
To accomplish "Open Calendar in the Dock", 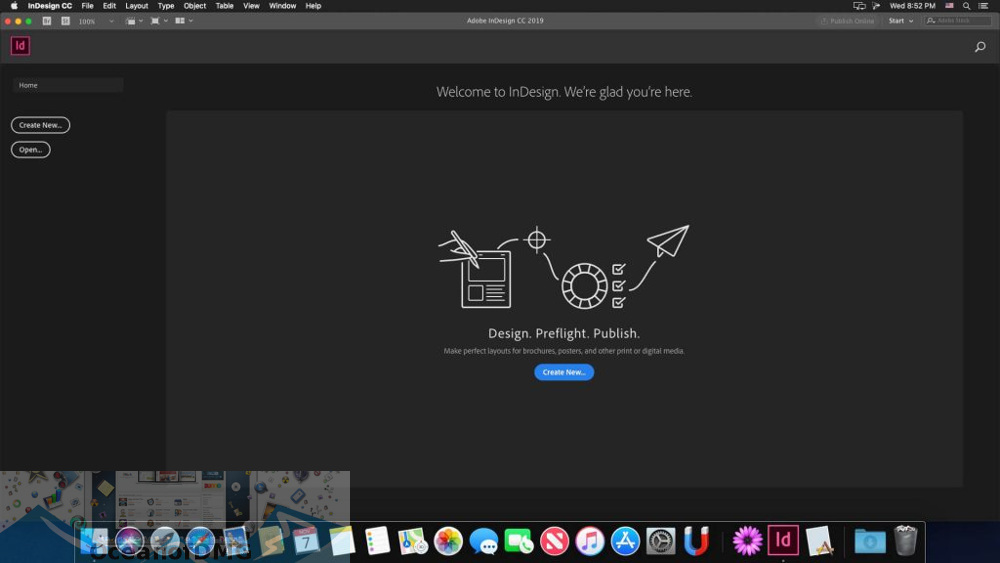I will pyautogui.click(x=306, y=541).
